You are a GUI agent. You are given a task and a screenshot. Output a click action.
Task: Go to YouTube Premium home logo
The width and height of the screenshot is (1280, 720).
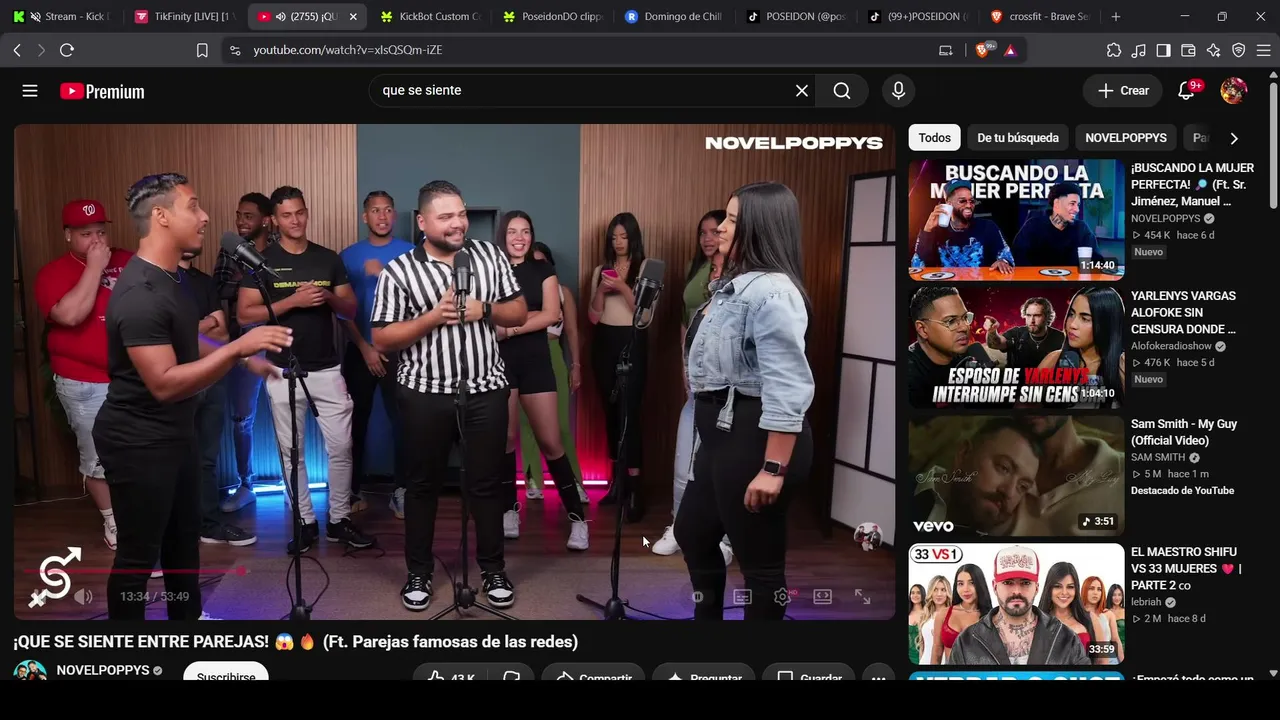click(102, 91)
